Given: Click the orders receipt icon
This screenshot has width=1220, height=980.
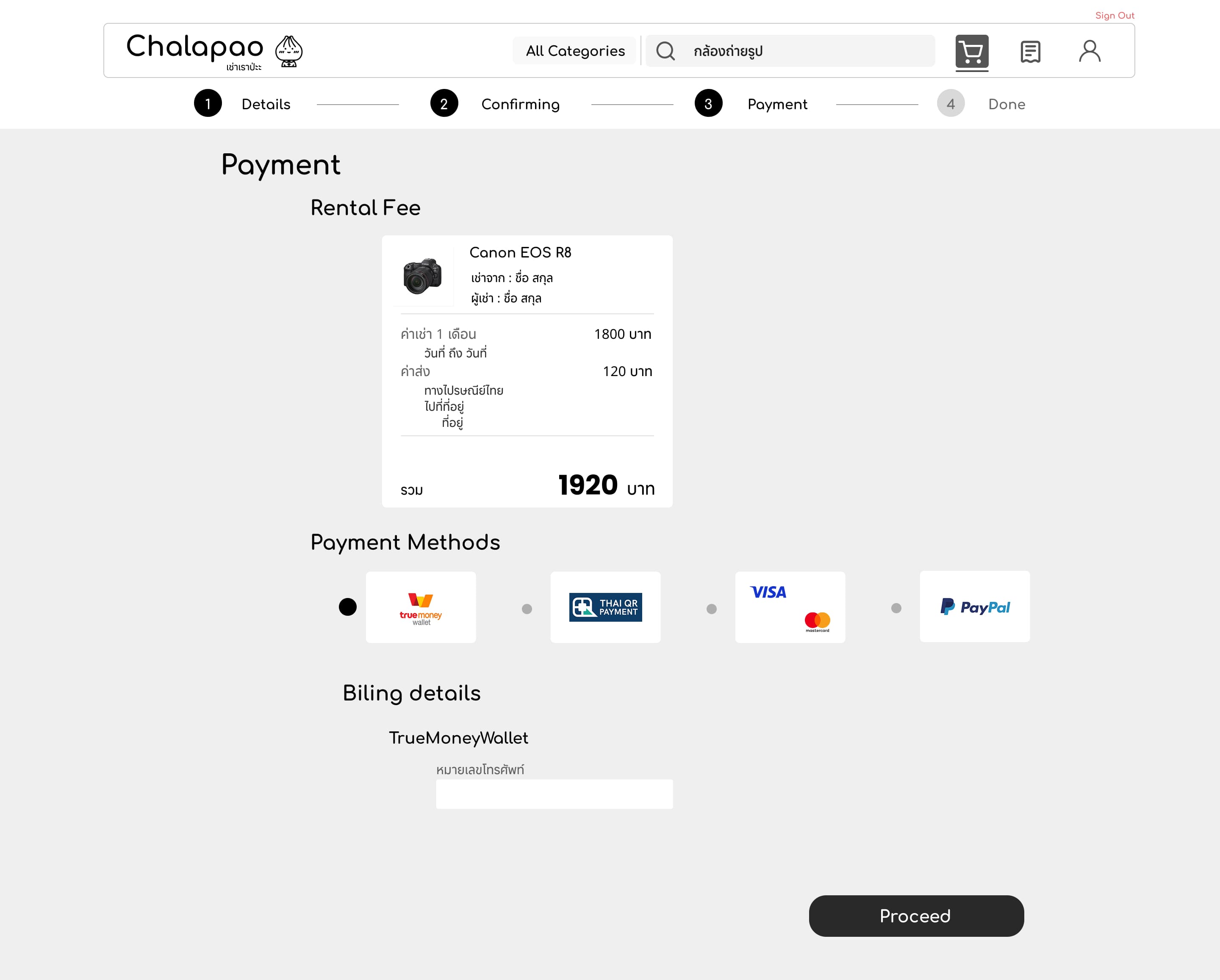Looking at the screenshot, I should [1030, 52].
